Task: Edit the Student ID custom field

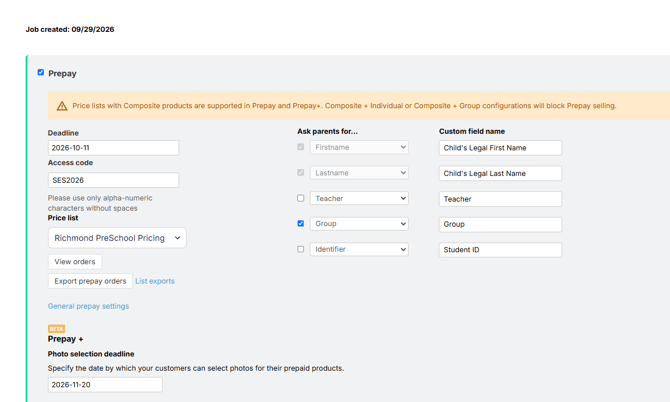Action: (500, 250)
